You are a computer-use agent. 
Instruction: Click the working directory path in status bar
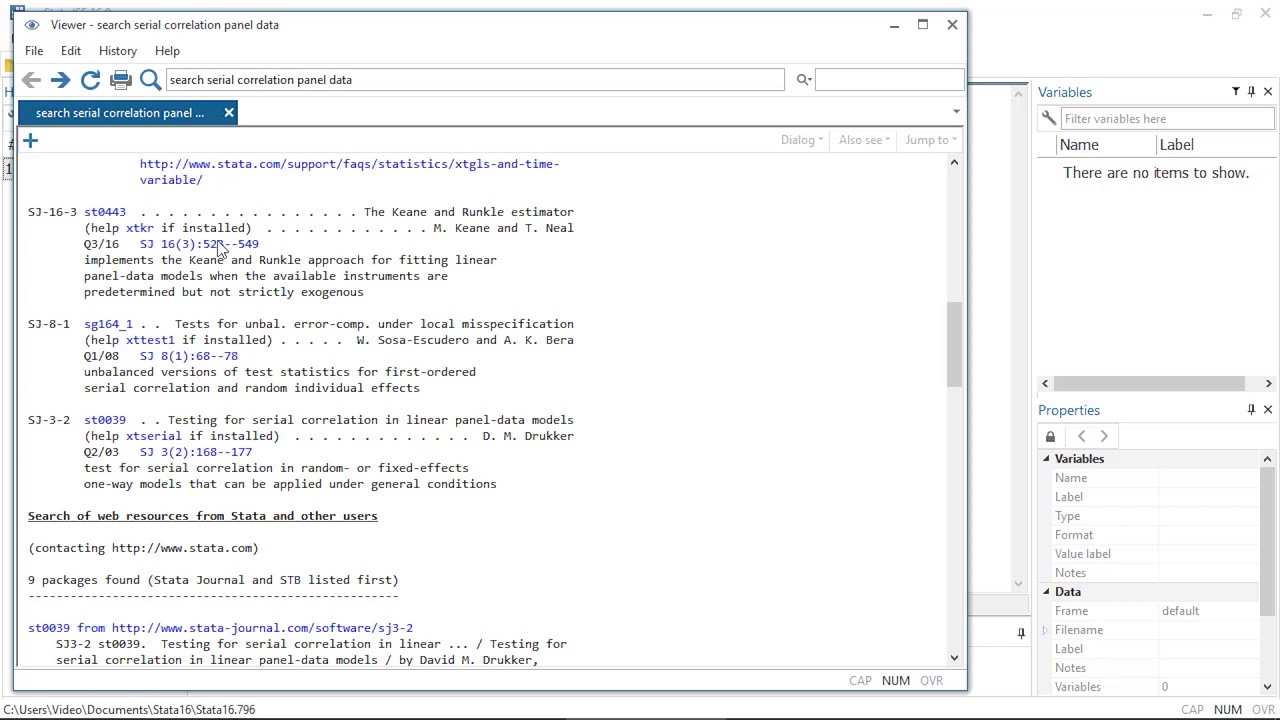click(x=129, y=710)
